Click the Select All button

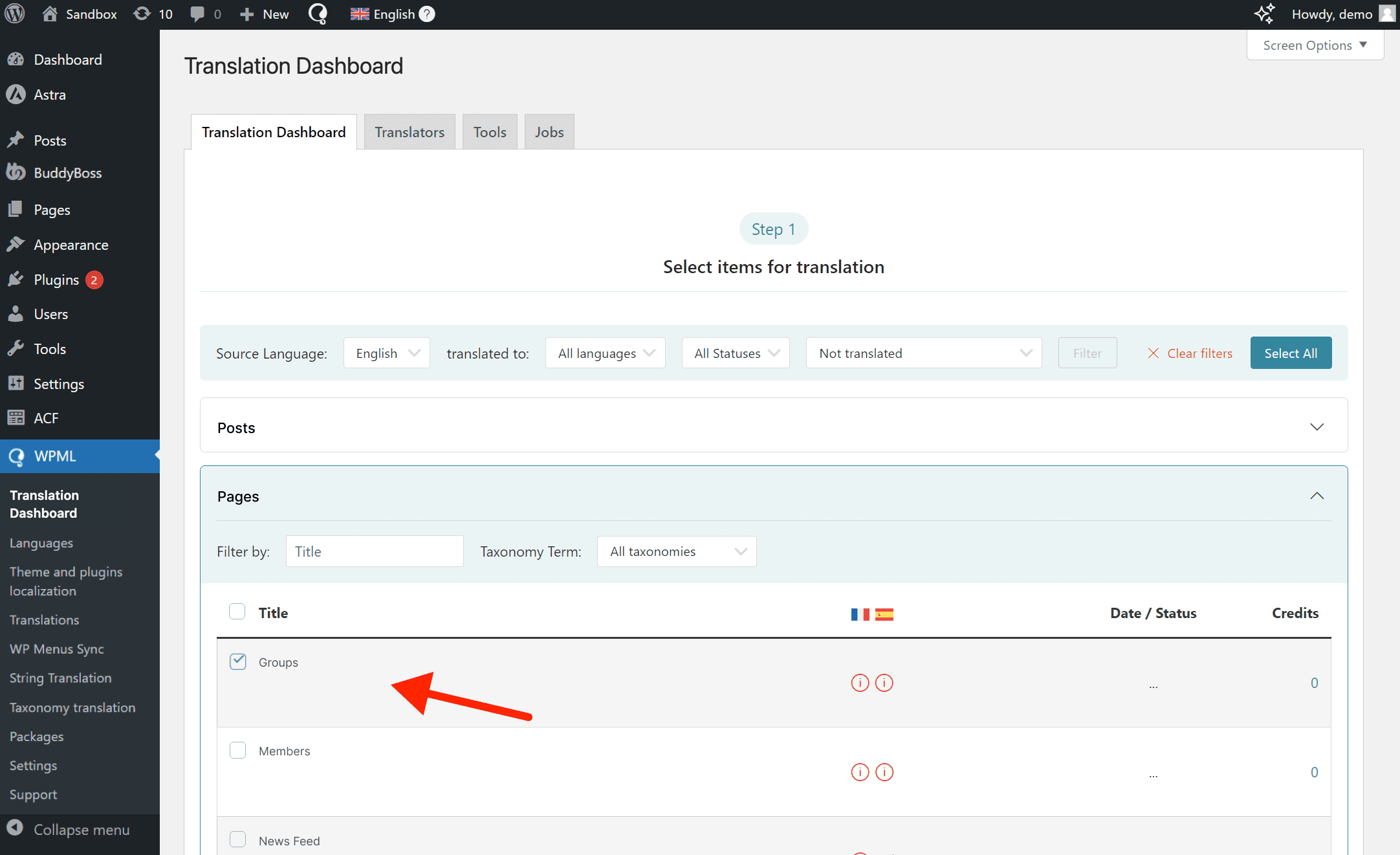1291,353
